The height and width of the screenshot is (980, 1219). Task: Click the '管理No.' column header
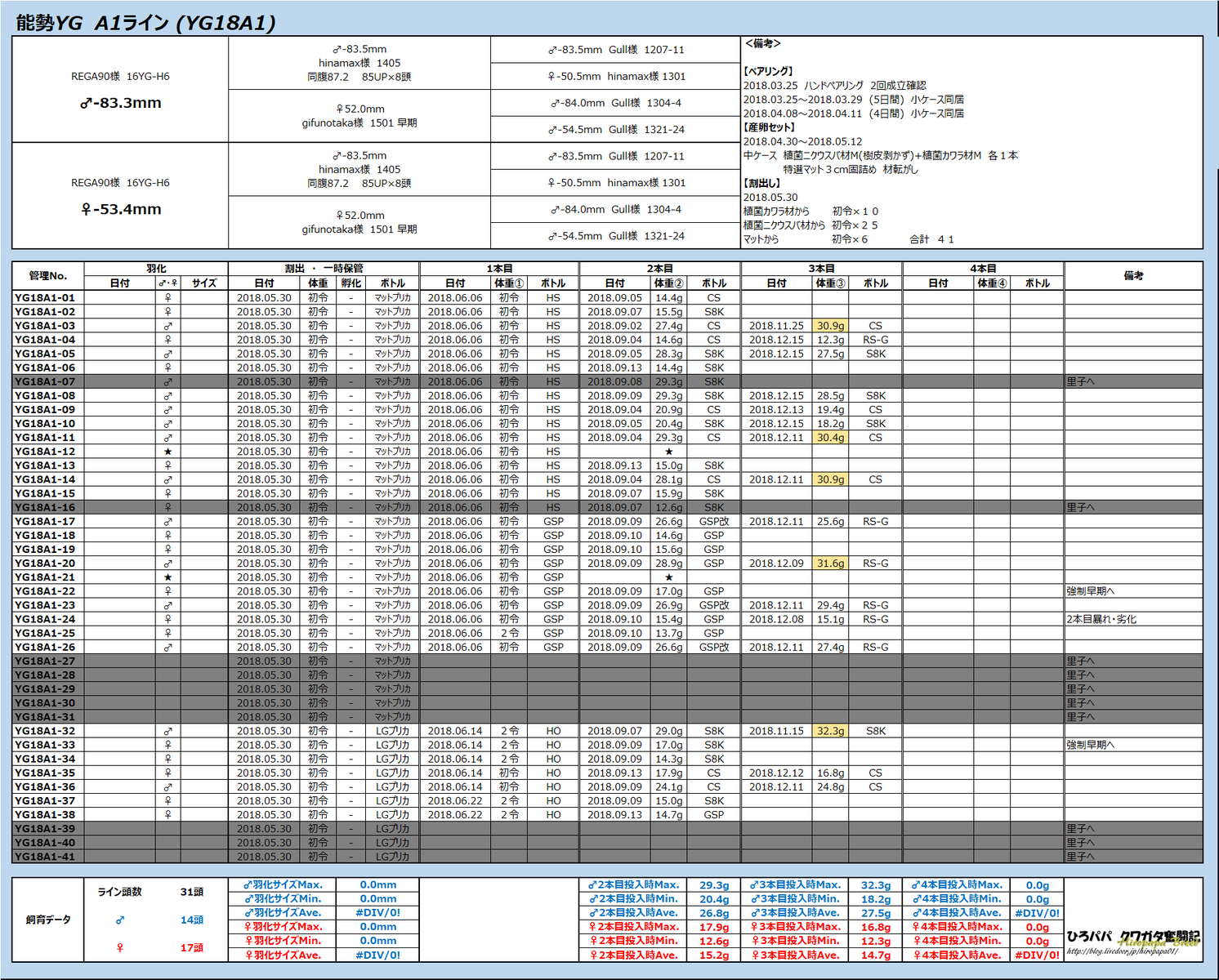coord(48,275)
